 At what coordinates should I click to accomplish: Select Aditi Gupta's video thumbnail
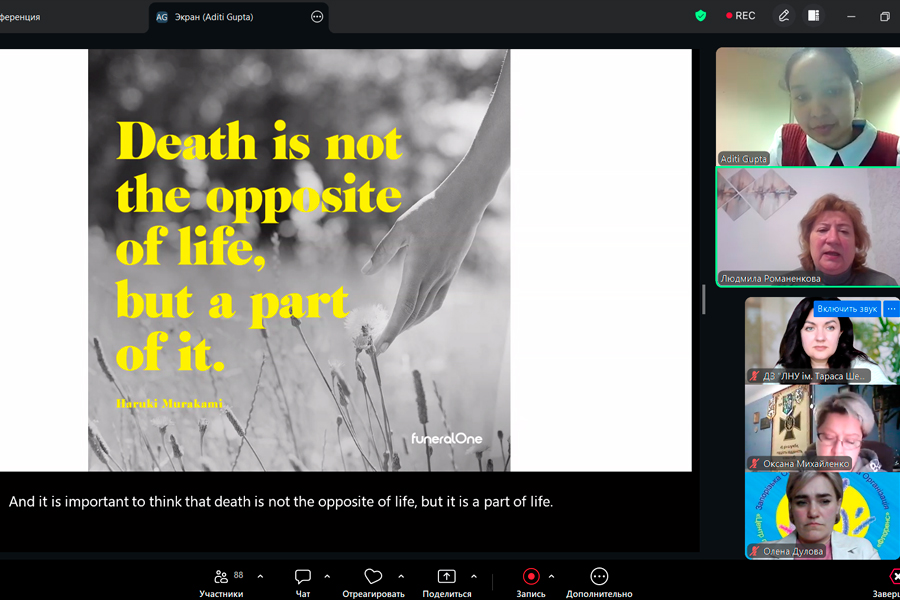(x=808, y=107)
